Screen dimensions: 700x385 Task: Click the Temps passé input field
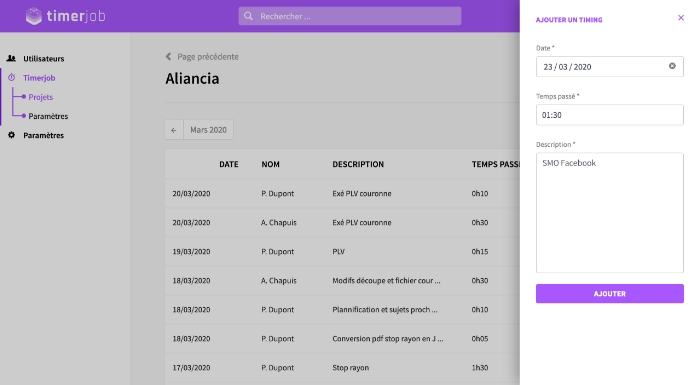(x=610, y=115)
